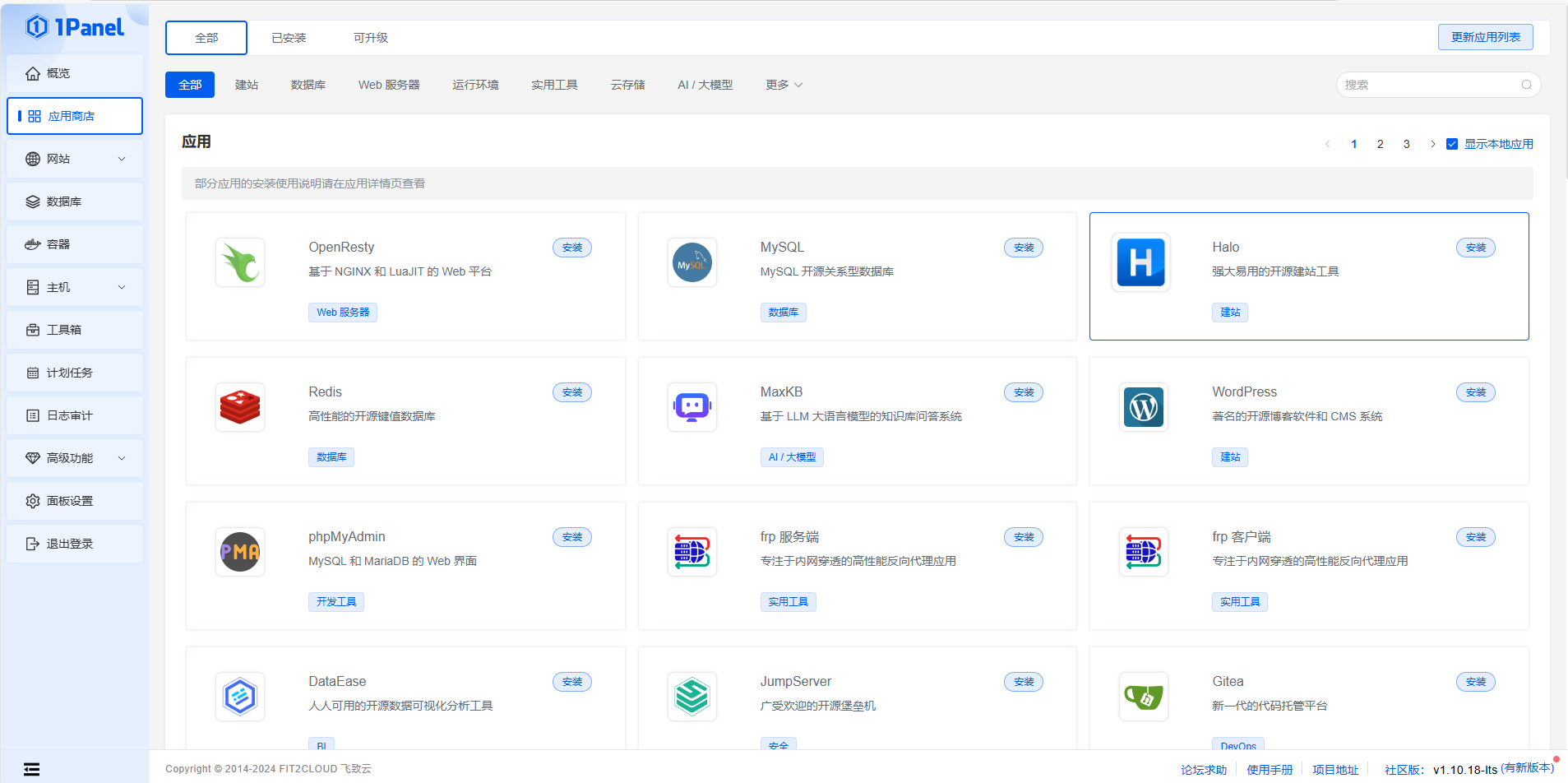Viewport: 1568px width, 783px height.
Task: Click the MaxKB robot icon
Action: pyautogui.click(x=692, y=407)
